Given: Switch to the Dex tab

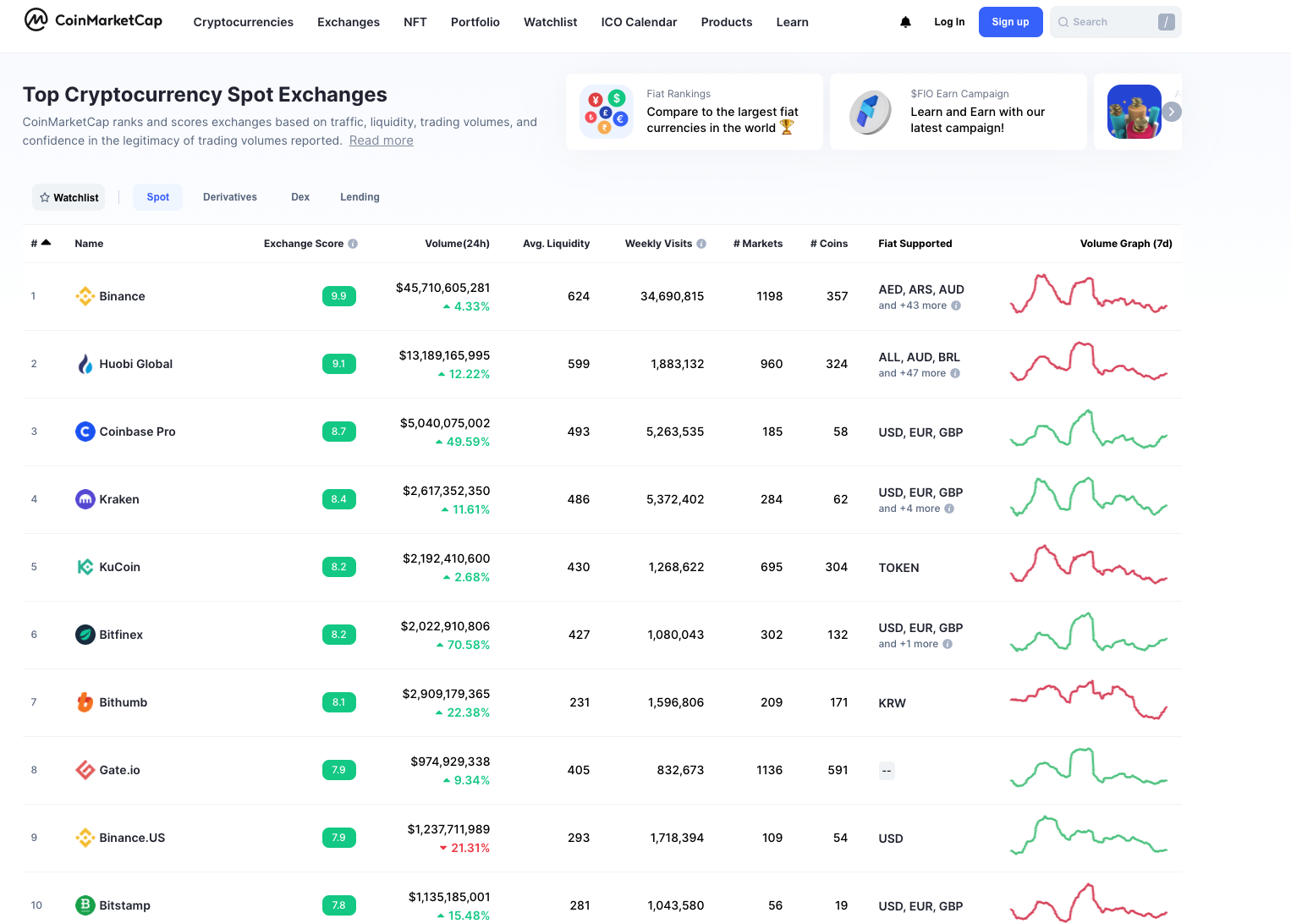Looking at the screenshot, I should tap(300, 197).
